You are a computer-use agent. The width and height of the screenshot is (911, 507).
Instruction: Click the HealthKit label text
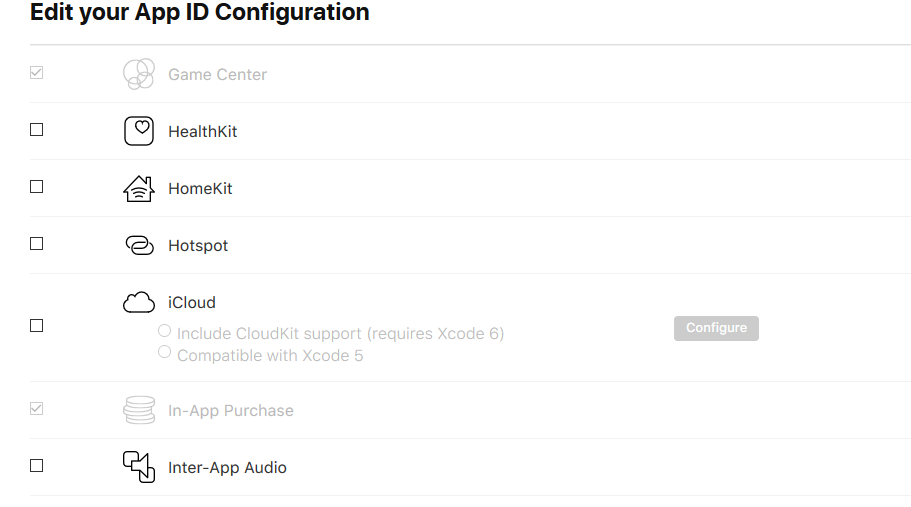[x=202, y=131]
